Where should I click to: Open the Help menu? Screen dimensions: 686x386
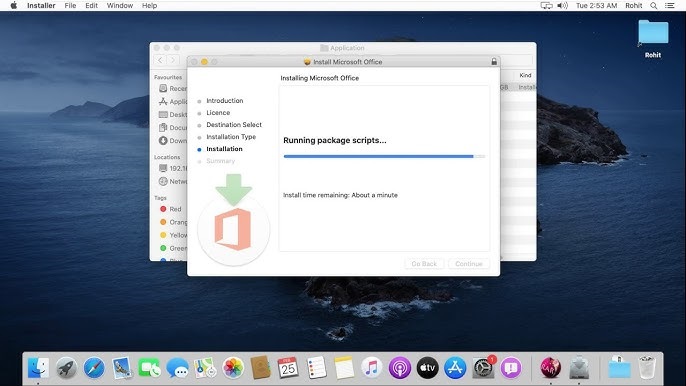coord(149,6)
